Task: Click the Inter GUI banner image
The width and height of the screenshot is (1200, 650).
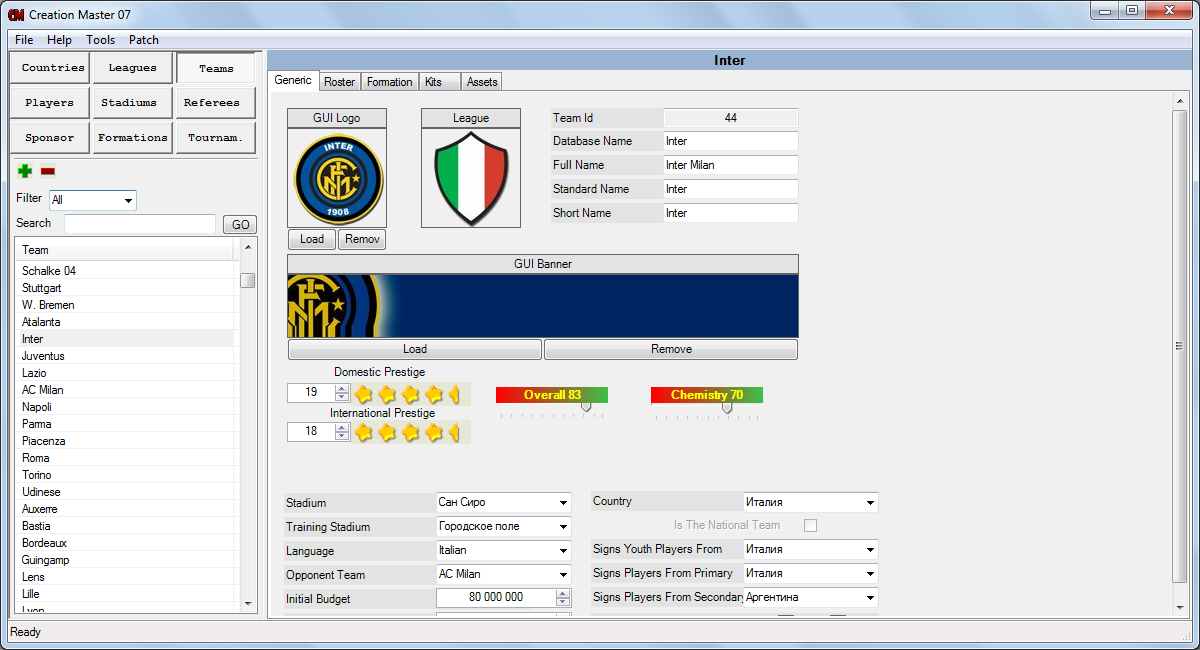Action: (543, 306)
